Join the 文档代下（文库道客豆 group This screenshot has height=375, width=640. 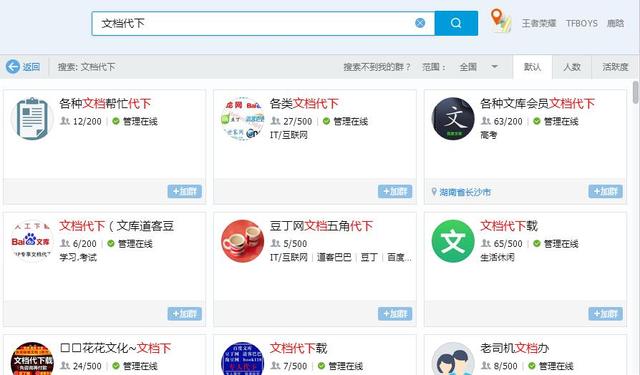pyautogui.click(x=184, y=314)
